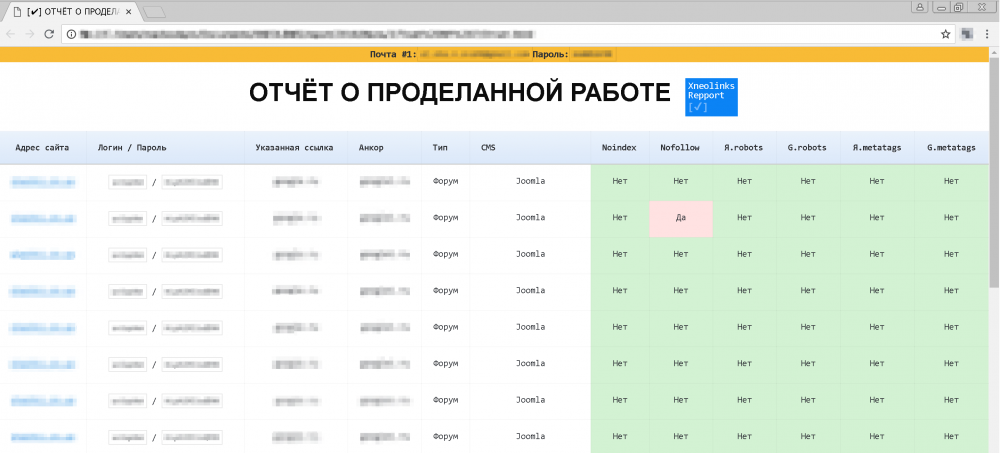Click the browser forward arrow

[x=29, y=34]
